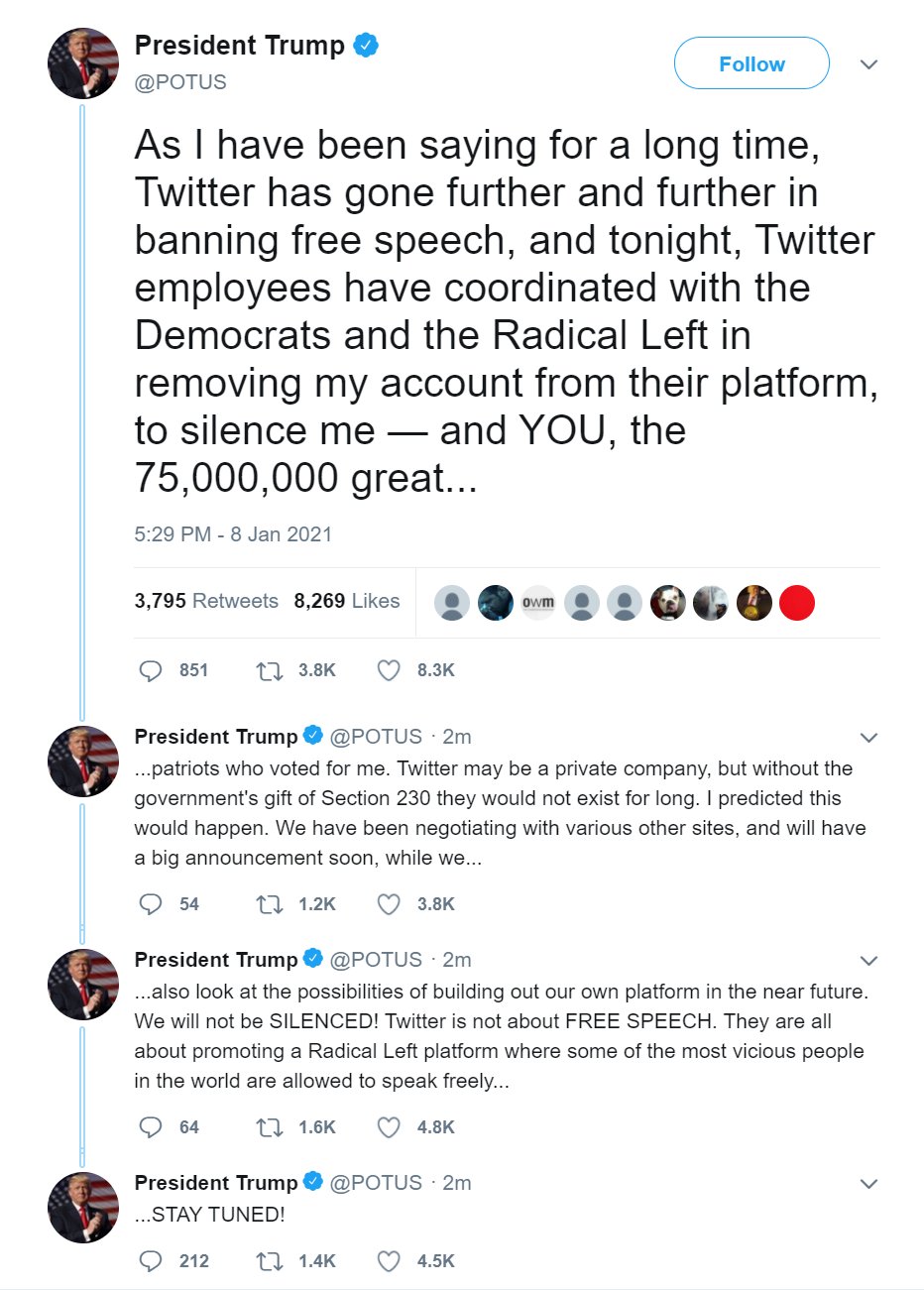Image resolution: width=924 pixels, height=1290 pixels.
Task: Reply to the main tweet with 851 replies
Action: coord(151,671)
